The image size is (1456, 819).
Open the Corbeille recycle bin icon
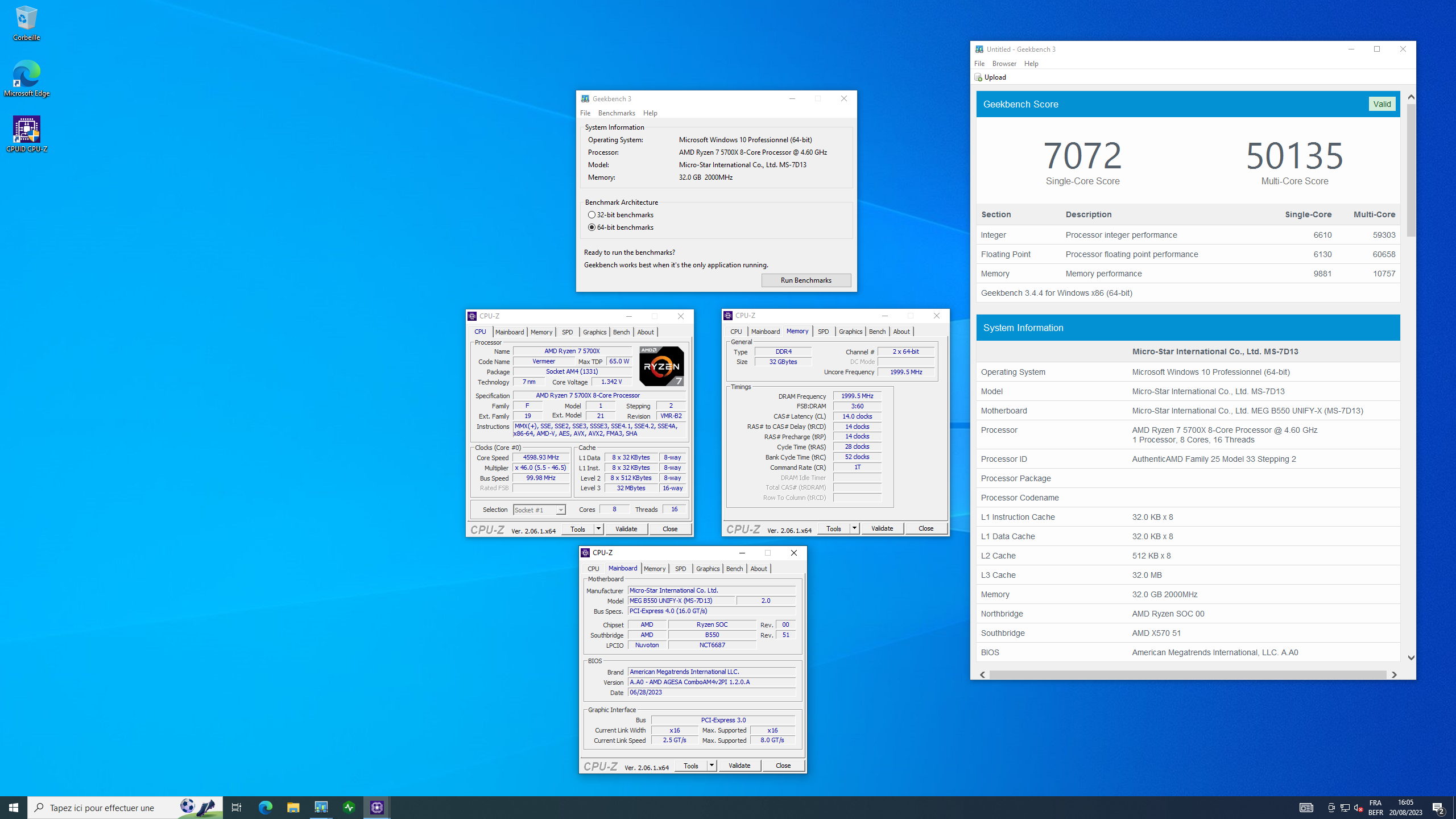[26, 23]
